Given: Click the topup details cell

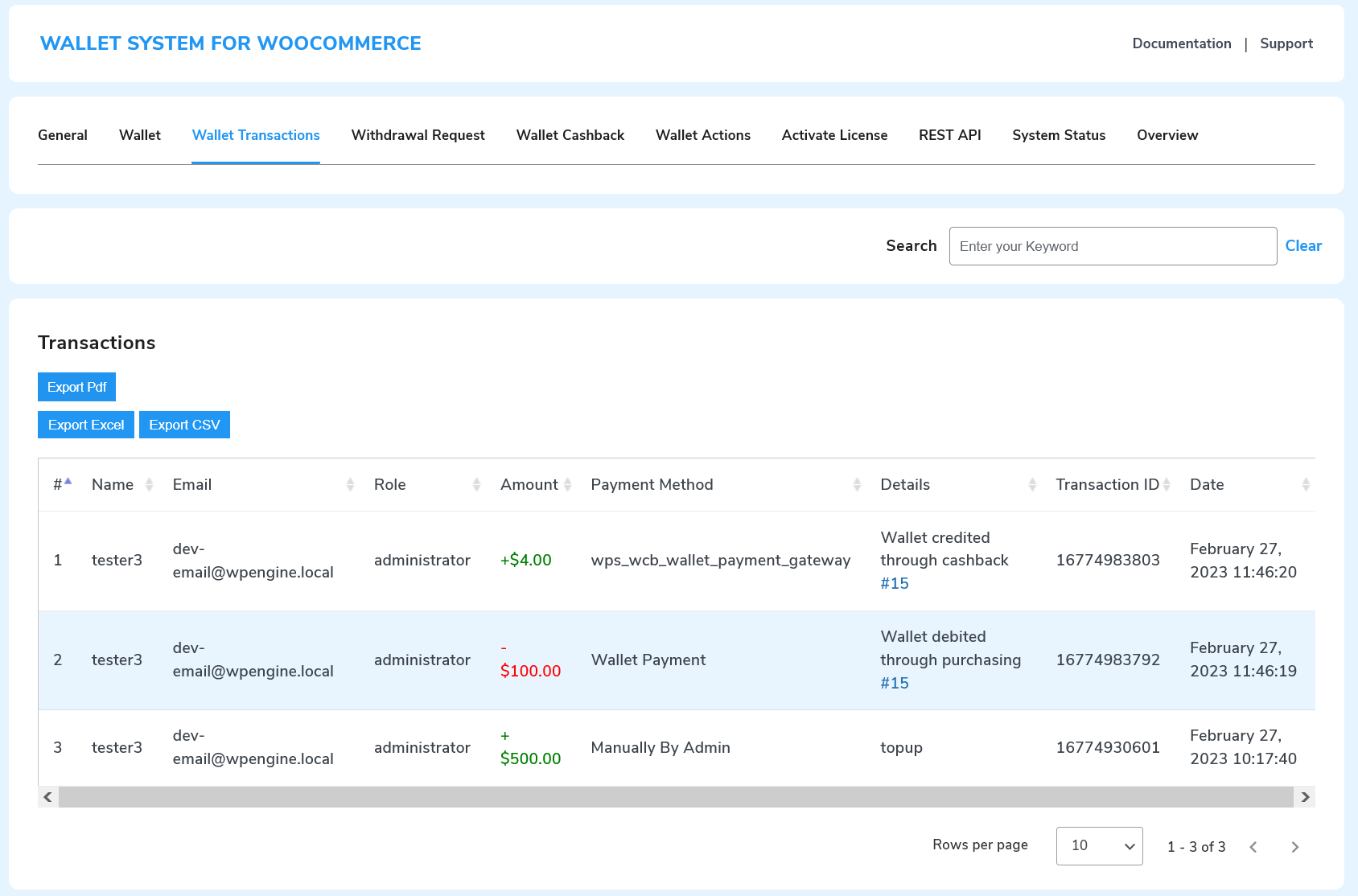Looking at the screenshot, I should [x=901, y=748].
